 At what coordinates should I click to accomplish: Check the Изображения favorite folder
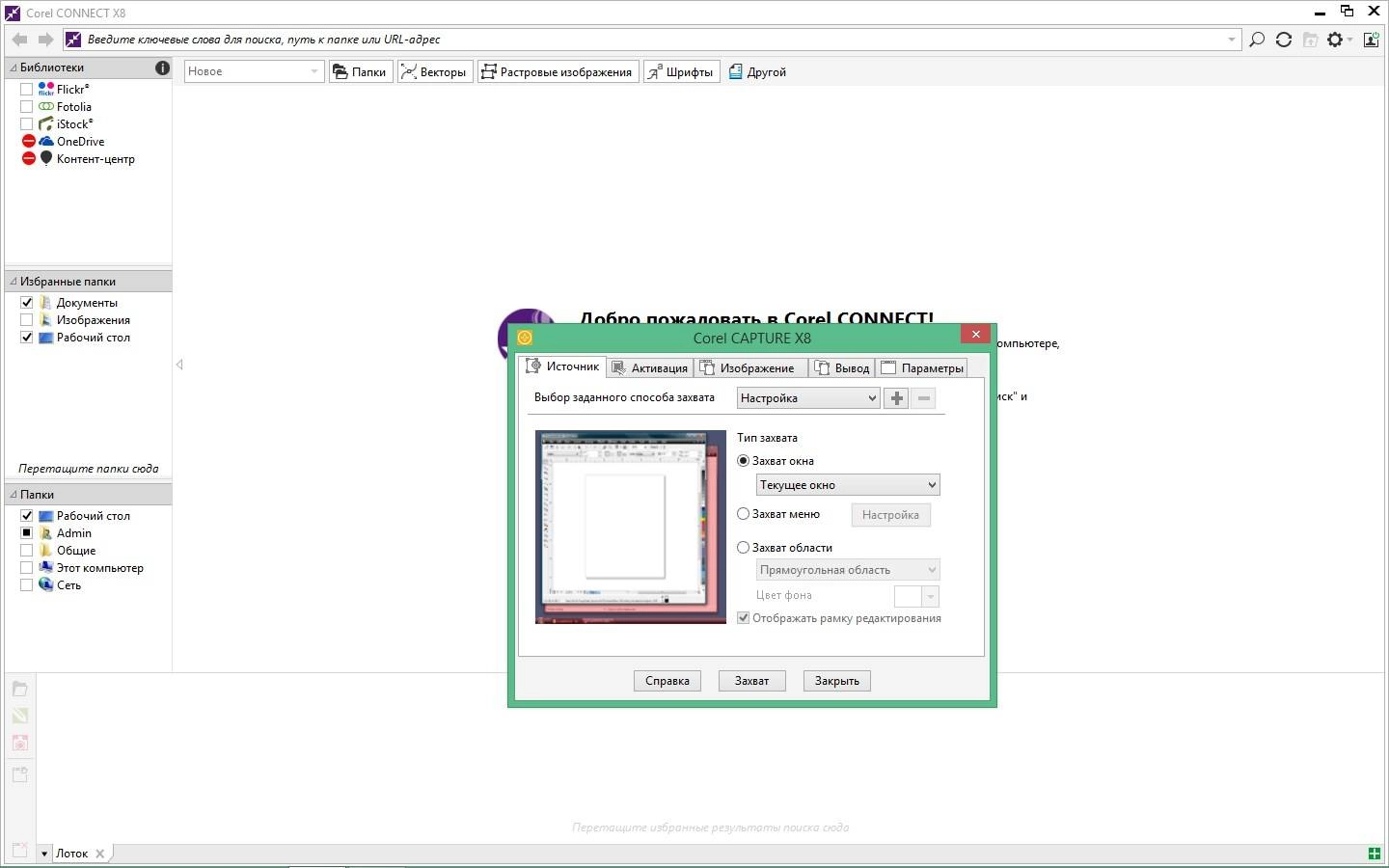pos(27,320)
